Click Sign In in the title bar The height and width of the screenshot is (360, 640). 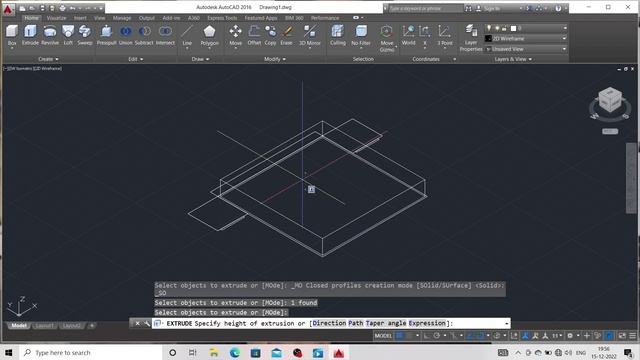pyautogui.click(x=492, y=8)
